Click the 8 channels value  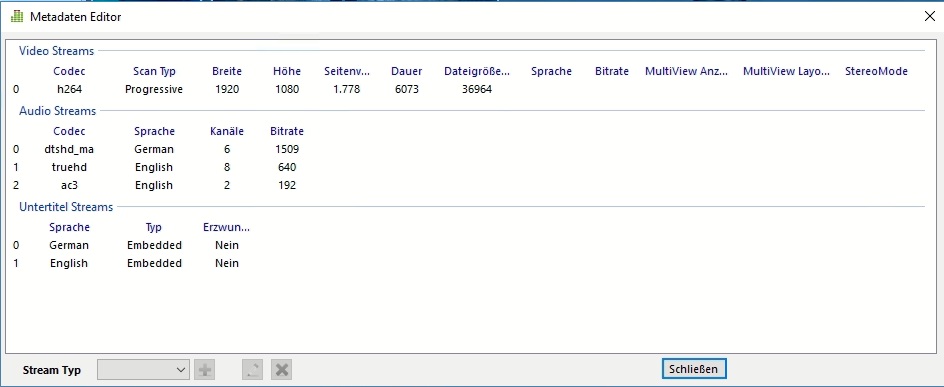click(x=227, y=167)
